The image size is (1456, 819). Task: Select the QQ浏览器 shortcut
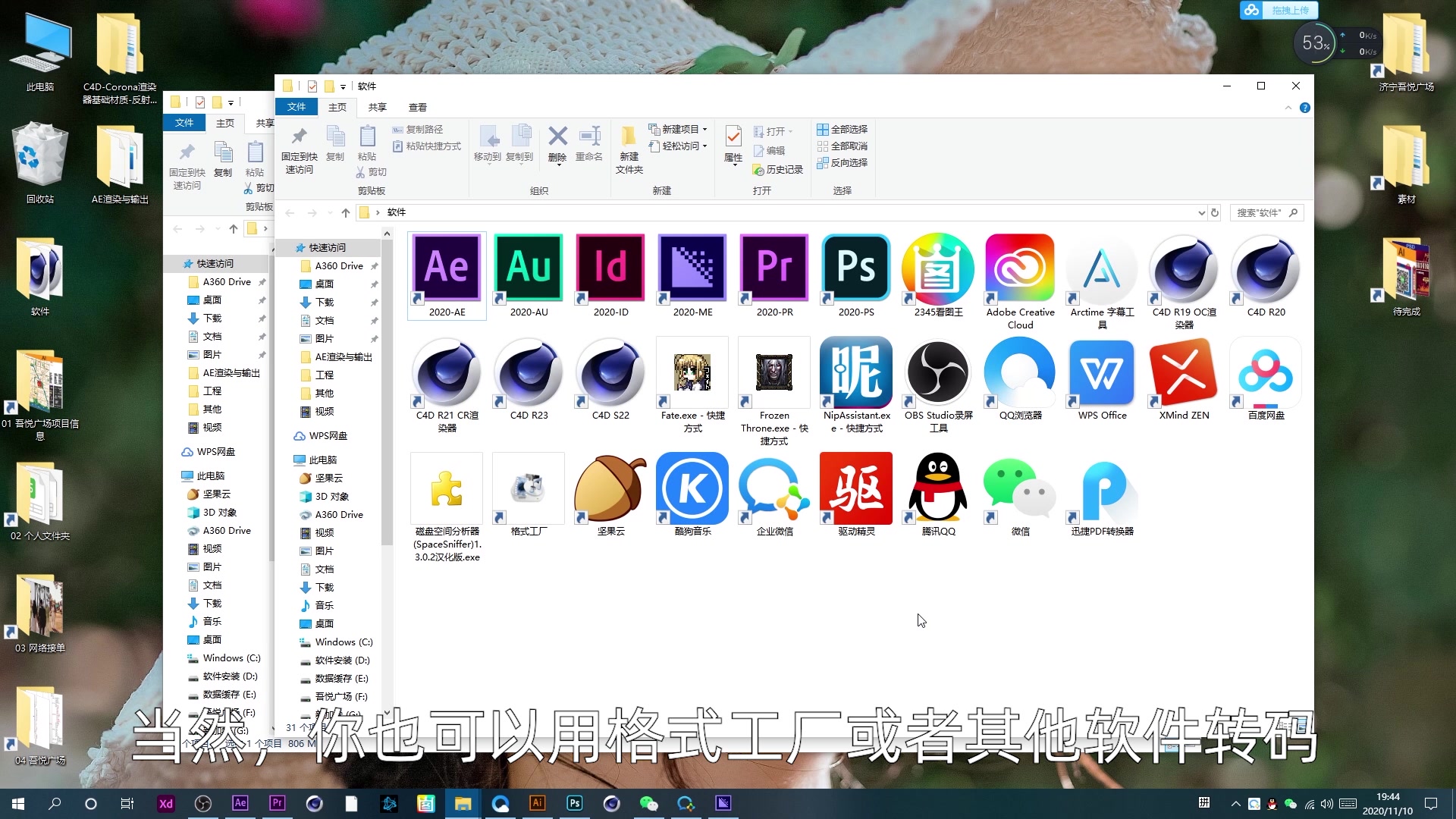pos(1020,379)
